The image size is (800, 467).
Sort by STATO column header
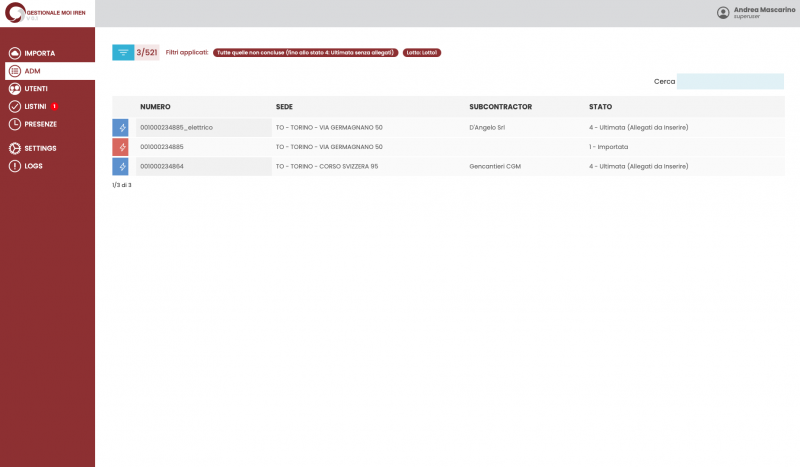coord(600,106)
